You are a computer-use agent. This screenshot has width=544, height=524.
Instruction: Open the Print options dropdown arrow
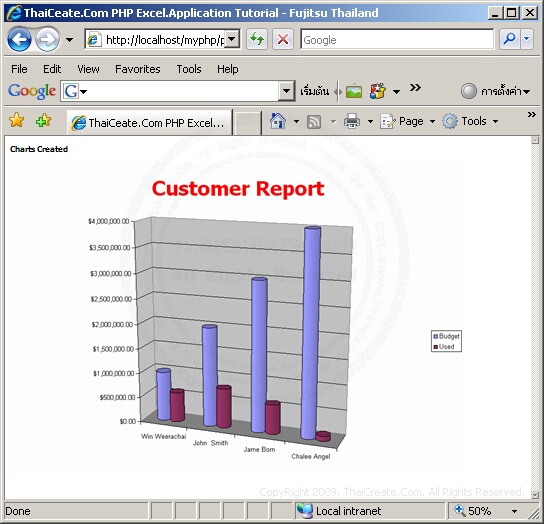[370, 121]
